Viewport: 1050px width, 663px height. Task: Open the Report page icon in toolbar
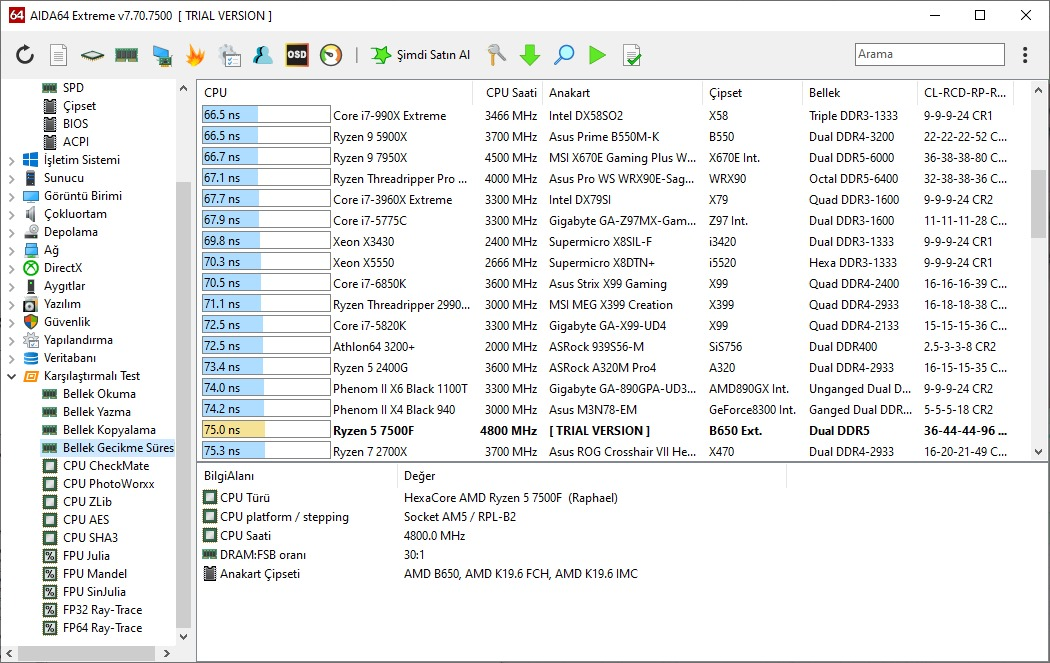[x=59, y=55]
